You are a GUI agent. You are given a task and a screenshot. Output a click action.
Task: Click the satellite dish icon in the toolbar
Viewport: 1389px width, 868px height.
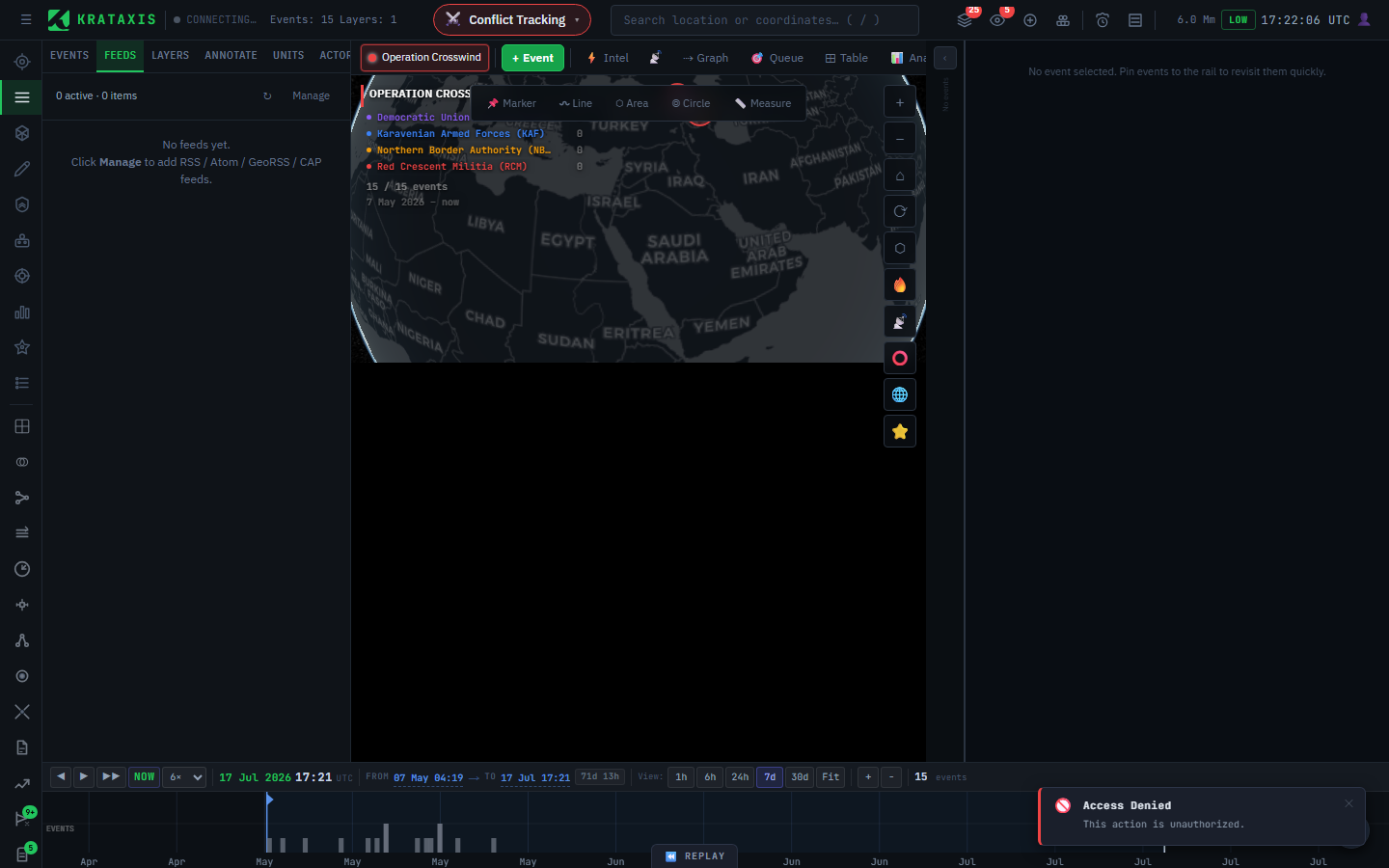tap(655, 58)
